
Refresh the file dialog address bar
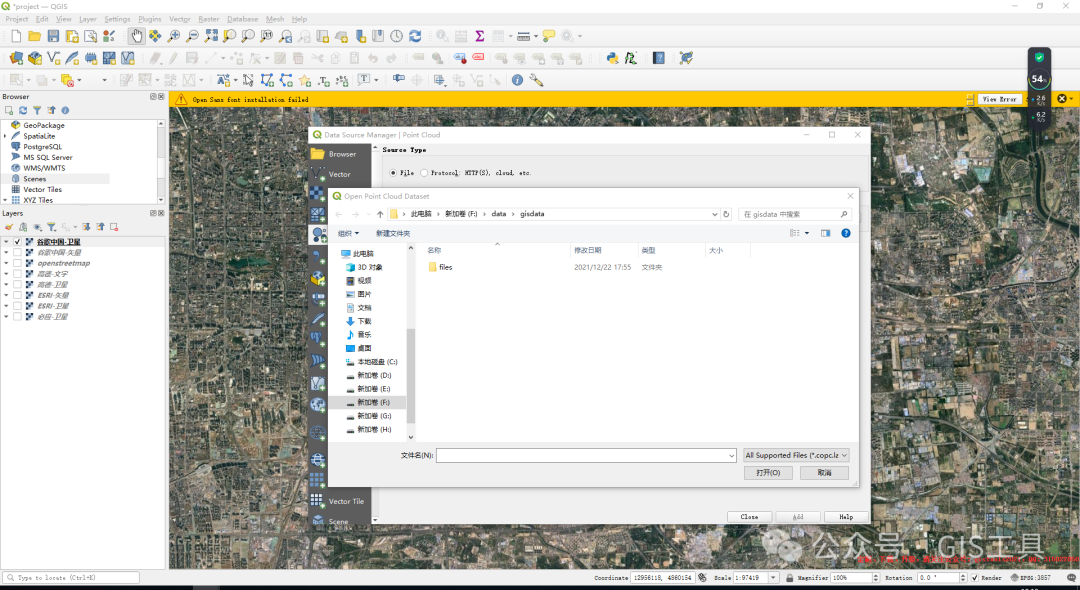click(726, 214)
